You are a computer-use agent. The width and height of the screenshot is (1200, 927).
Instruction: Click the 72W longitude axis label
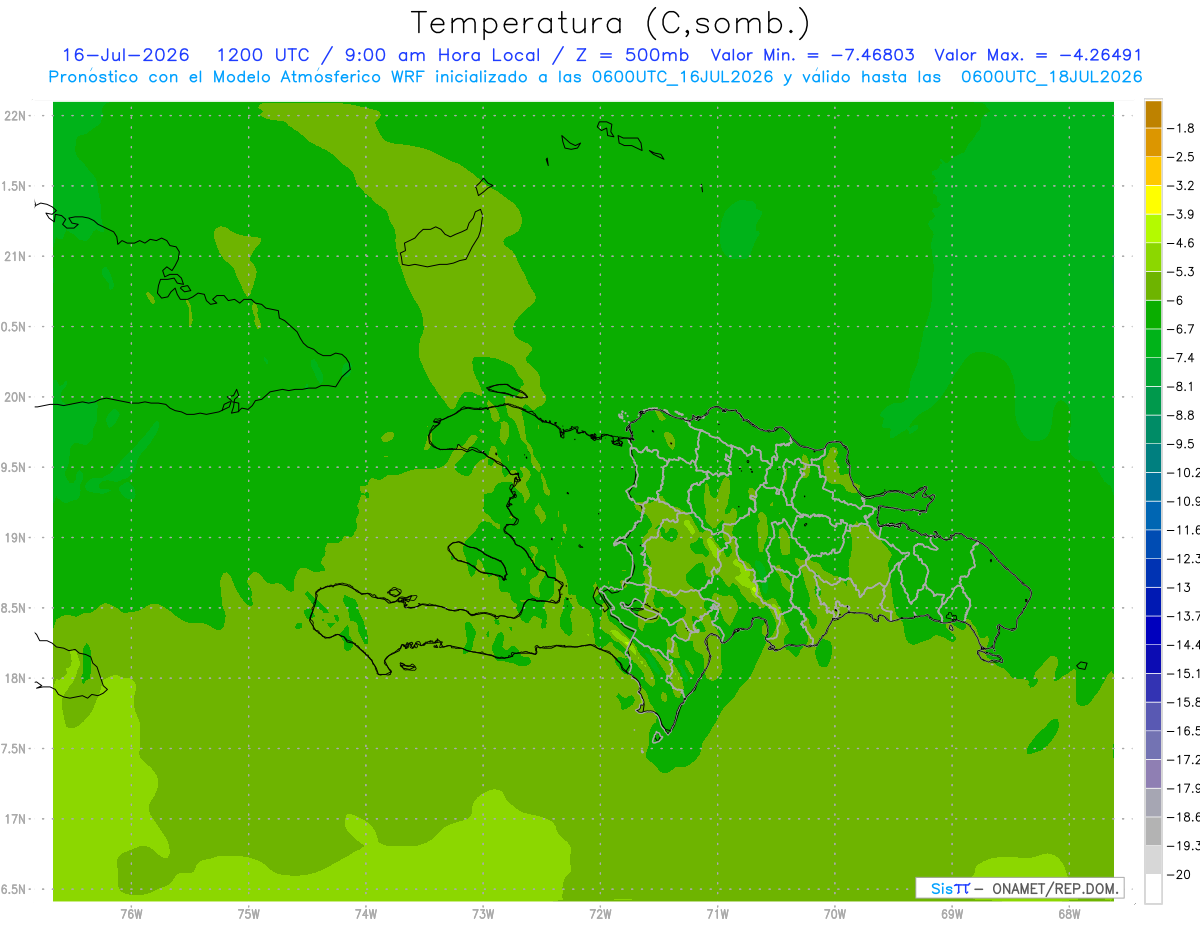click(x=600, y=913)
